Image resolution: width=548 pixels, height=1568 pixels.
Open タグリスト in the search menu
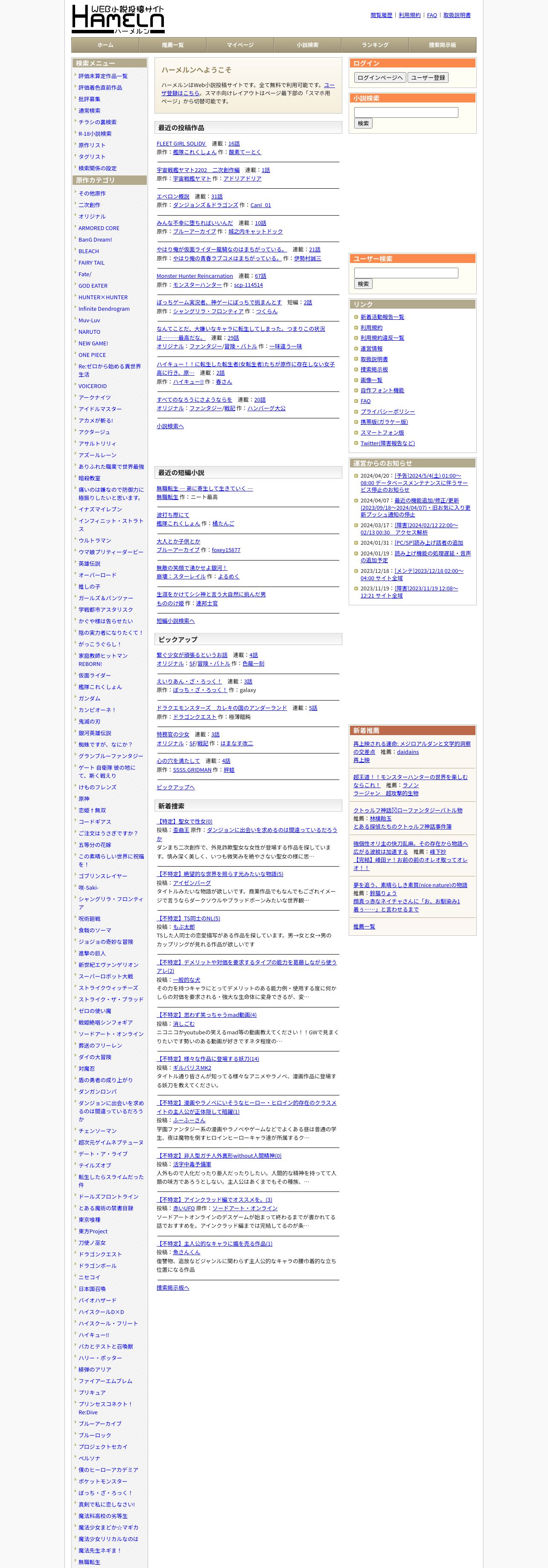pyautogui.click(x=92, y=157)
